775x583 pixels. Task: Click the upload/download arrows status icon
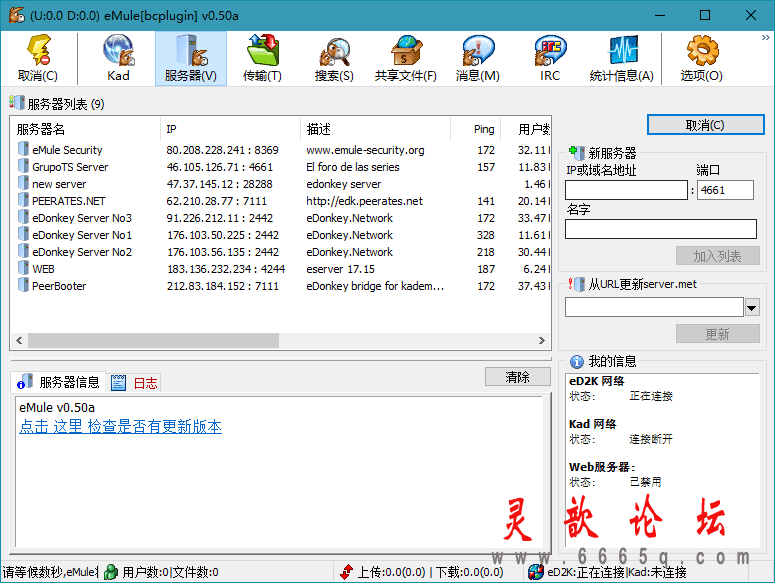coord(346,572)
